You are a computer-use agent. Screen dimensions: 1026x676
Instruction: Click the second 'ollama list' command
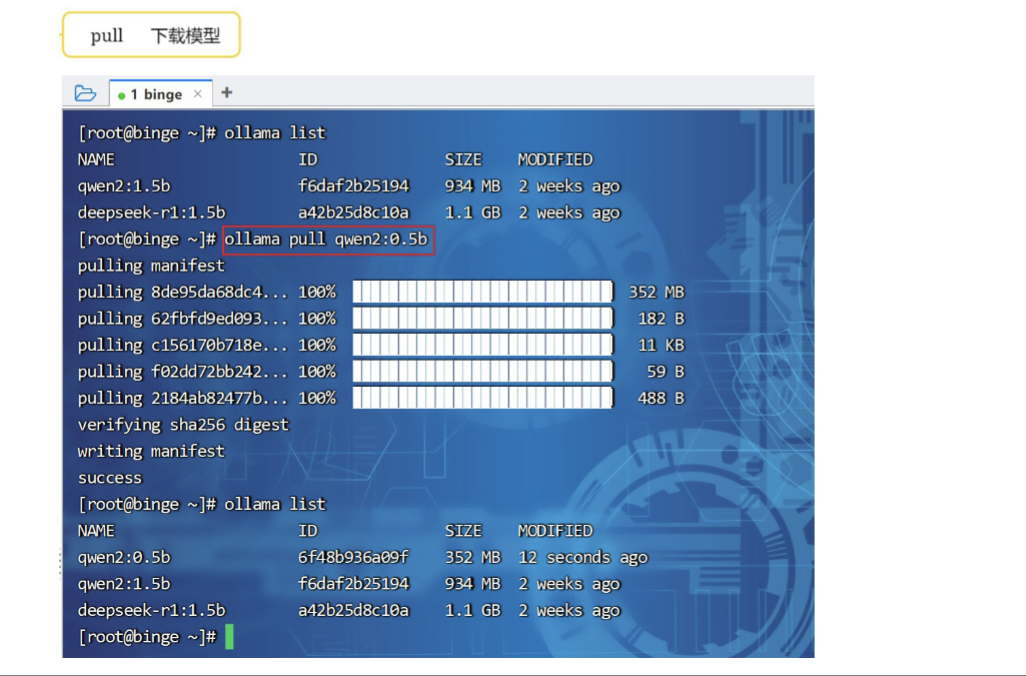[275, 505]
